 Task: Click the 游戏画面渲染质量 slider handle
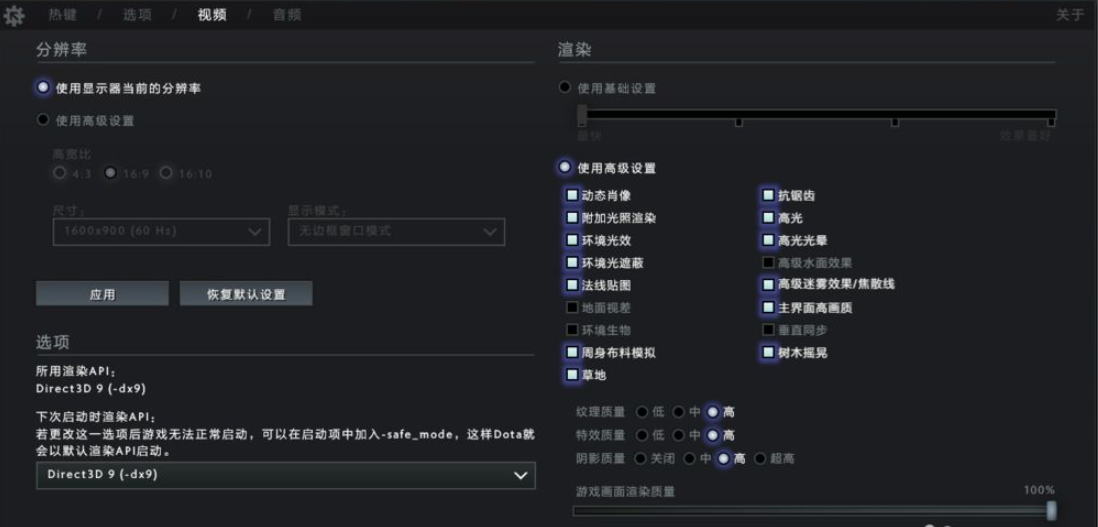[1051, 510]
